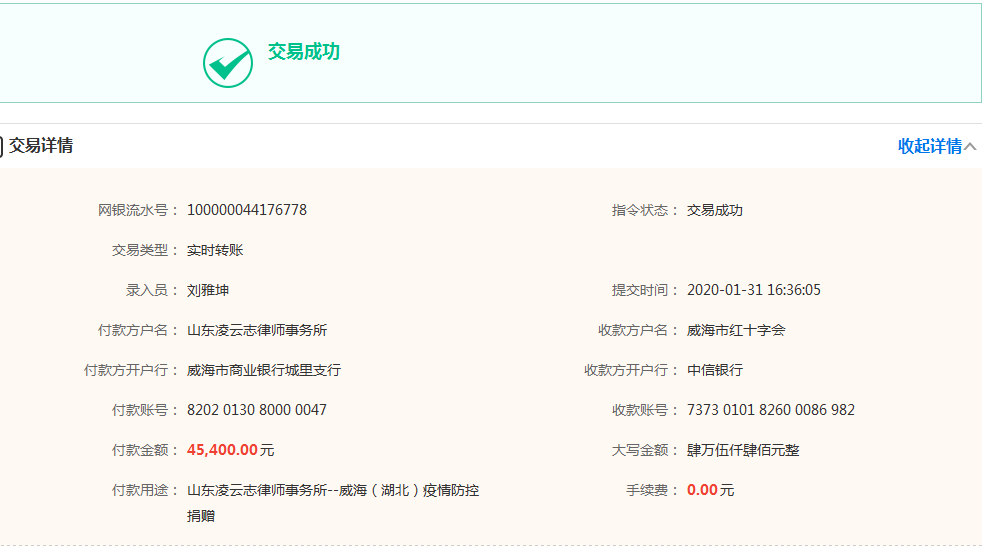Image resolution: width=991 pixels, height=546 pixels.
Task: Click the up chevron next to 收起详情
Action: point(970,147)
